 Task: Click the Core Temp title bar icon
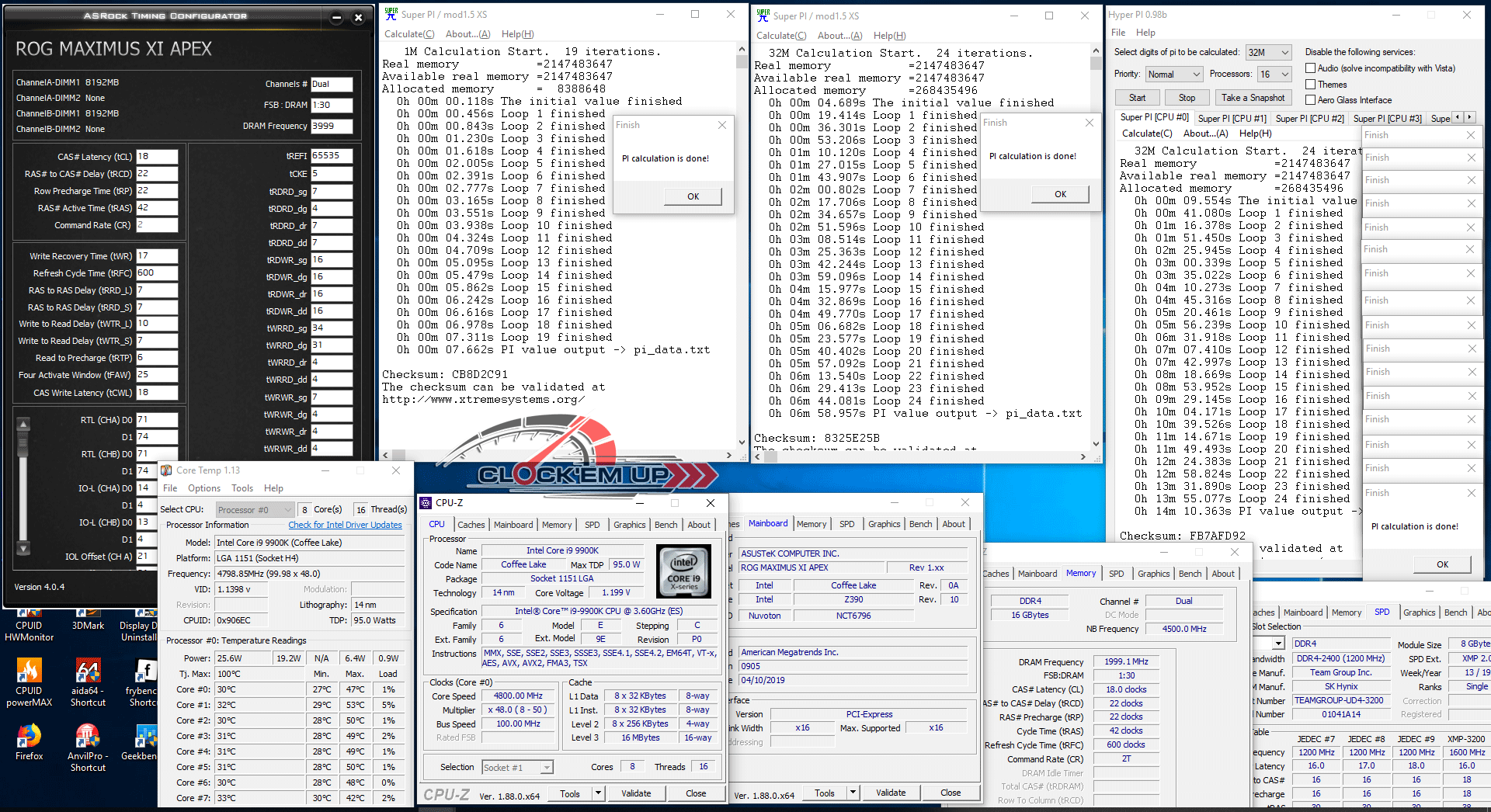click(166, 470)
